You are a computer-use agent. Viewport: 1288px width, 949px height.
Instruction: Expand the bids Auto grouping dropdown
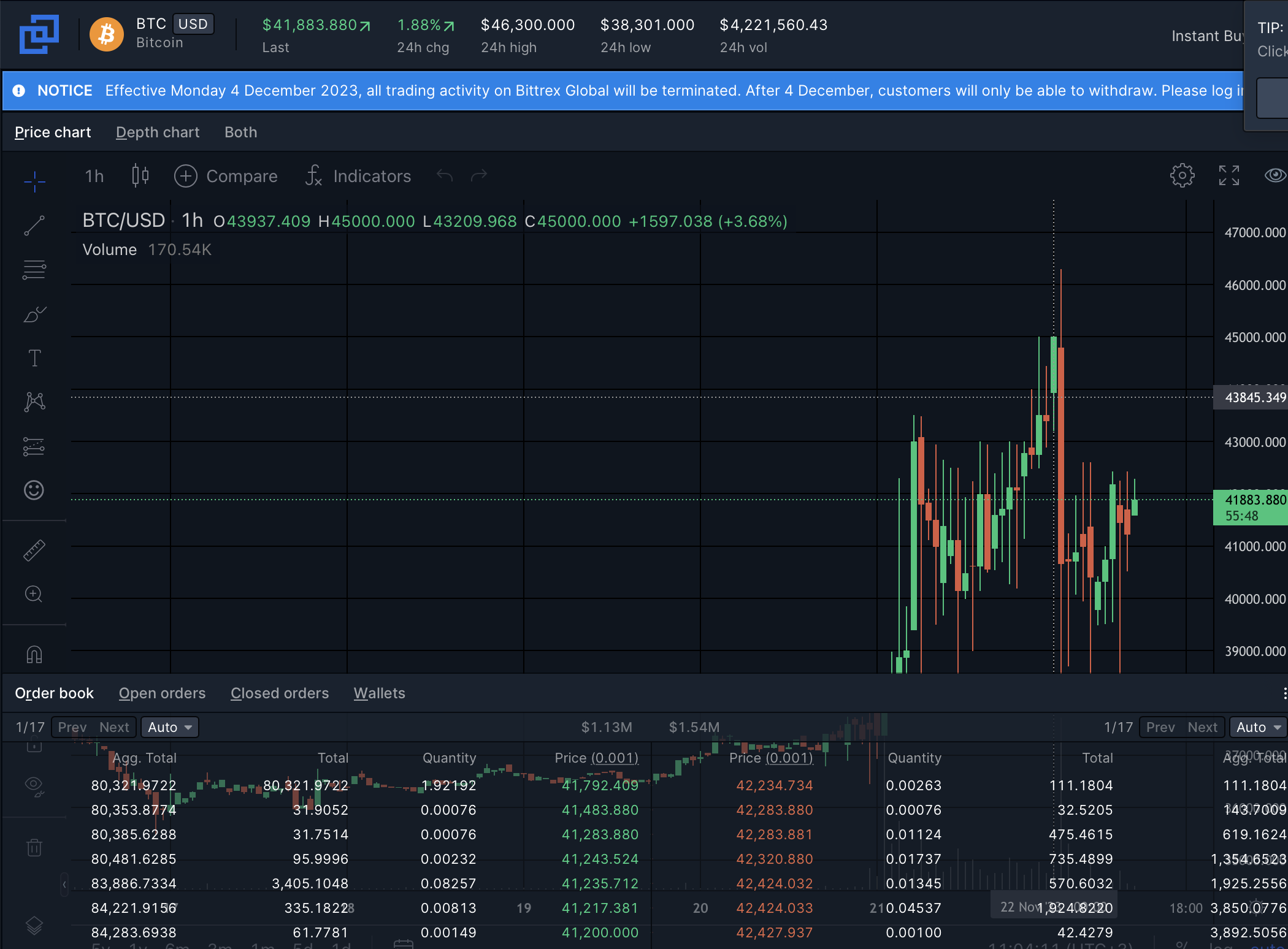(170, 727)
